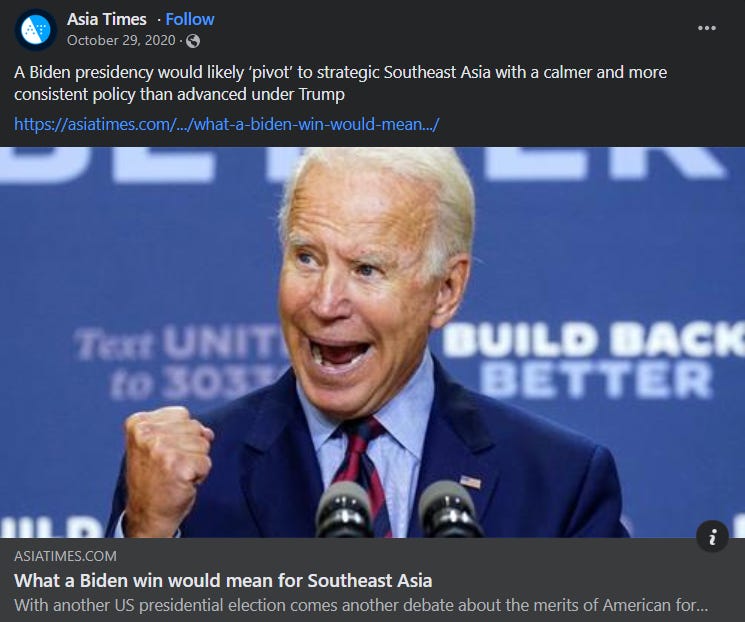The height and width of the screenshot is (622, 745).
Task: Click the public globe audience icon
Action: 192,41
